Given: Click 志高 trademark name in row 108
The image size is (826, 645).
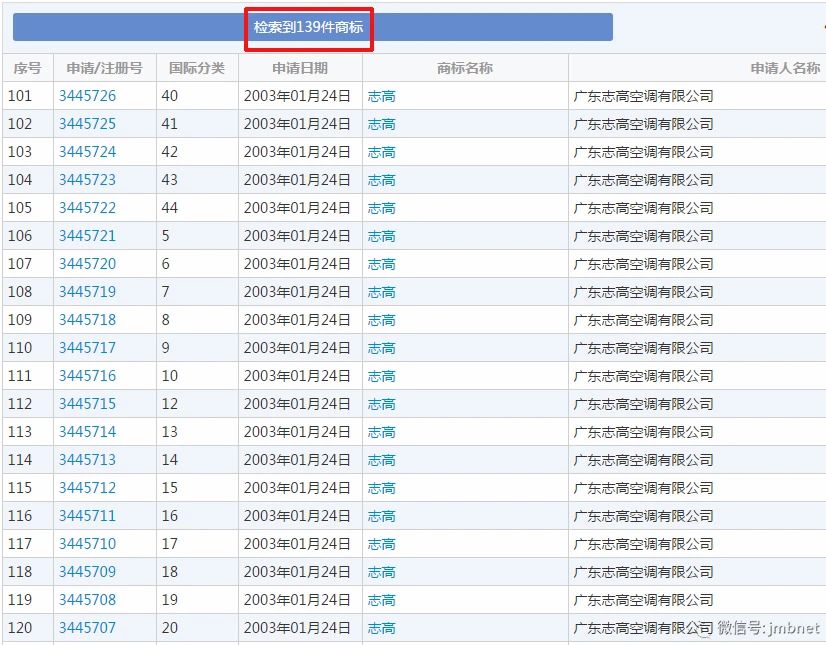Looking at the screenshot, I should point(381,291).
